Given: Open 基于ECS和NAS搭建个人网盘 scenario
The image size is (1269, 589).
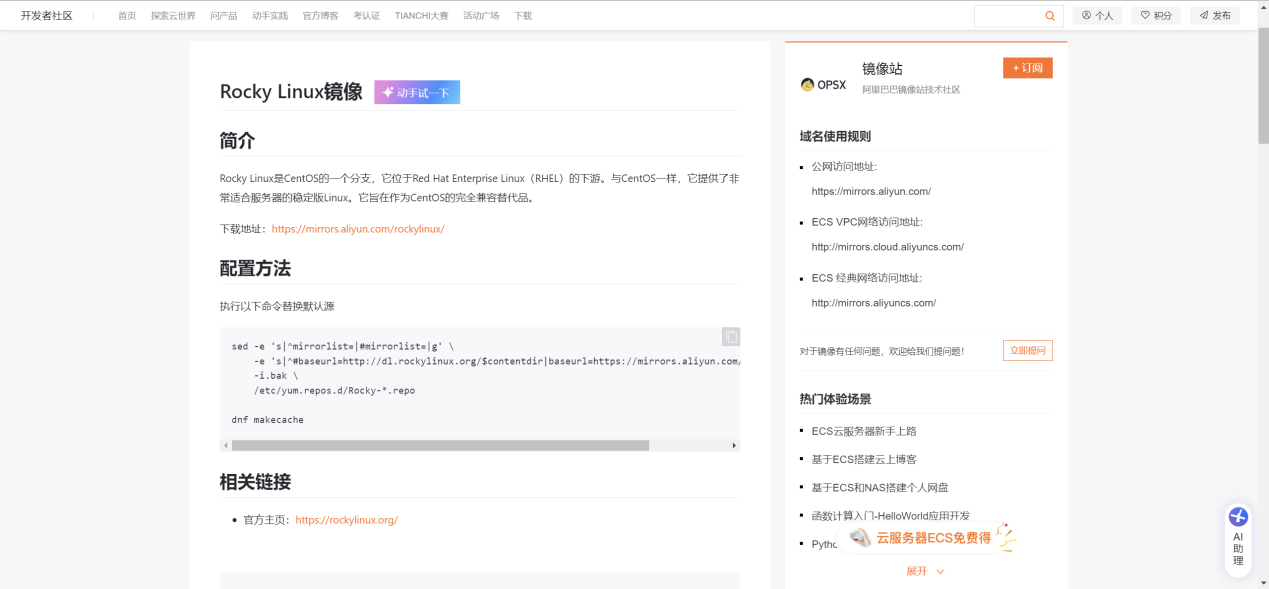Looking at the screenshot, I should [x=879, y=487].
